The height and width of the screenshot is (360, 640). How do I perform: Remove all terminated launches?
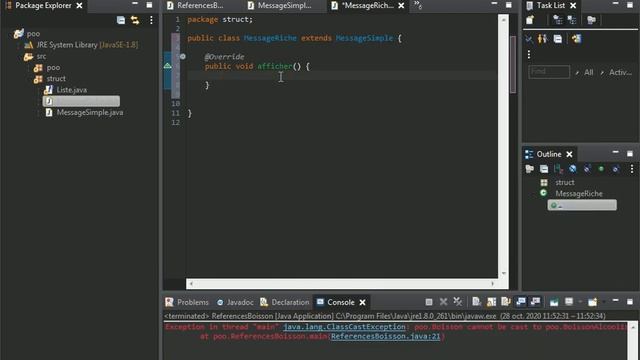(x=458, y=302)
